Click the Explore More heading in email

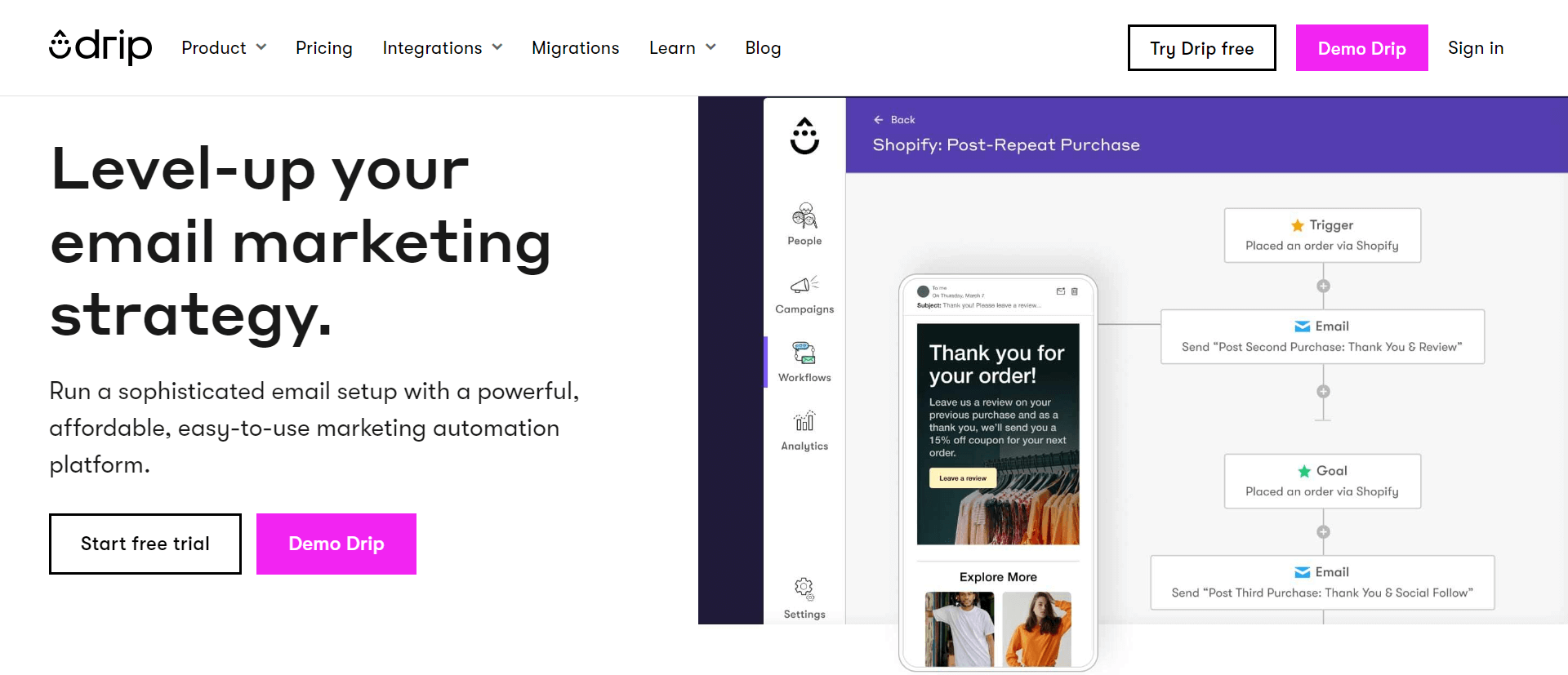(x=998, y=577)
